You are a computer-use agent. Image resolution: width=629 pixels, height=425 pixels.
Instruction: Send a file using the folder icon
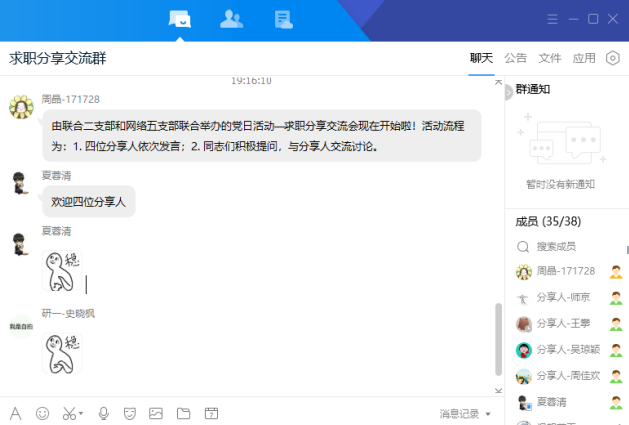point(183,413)
